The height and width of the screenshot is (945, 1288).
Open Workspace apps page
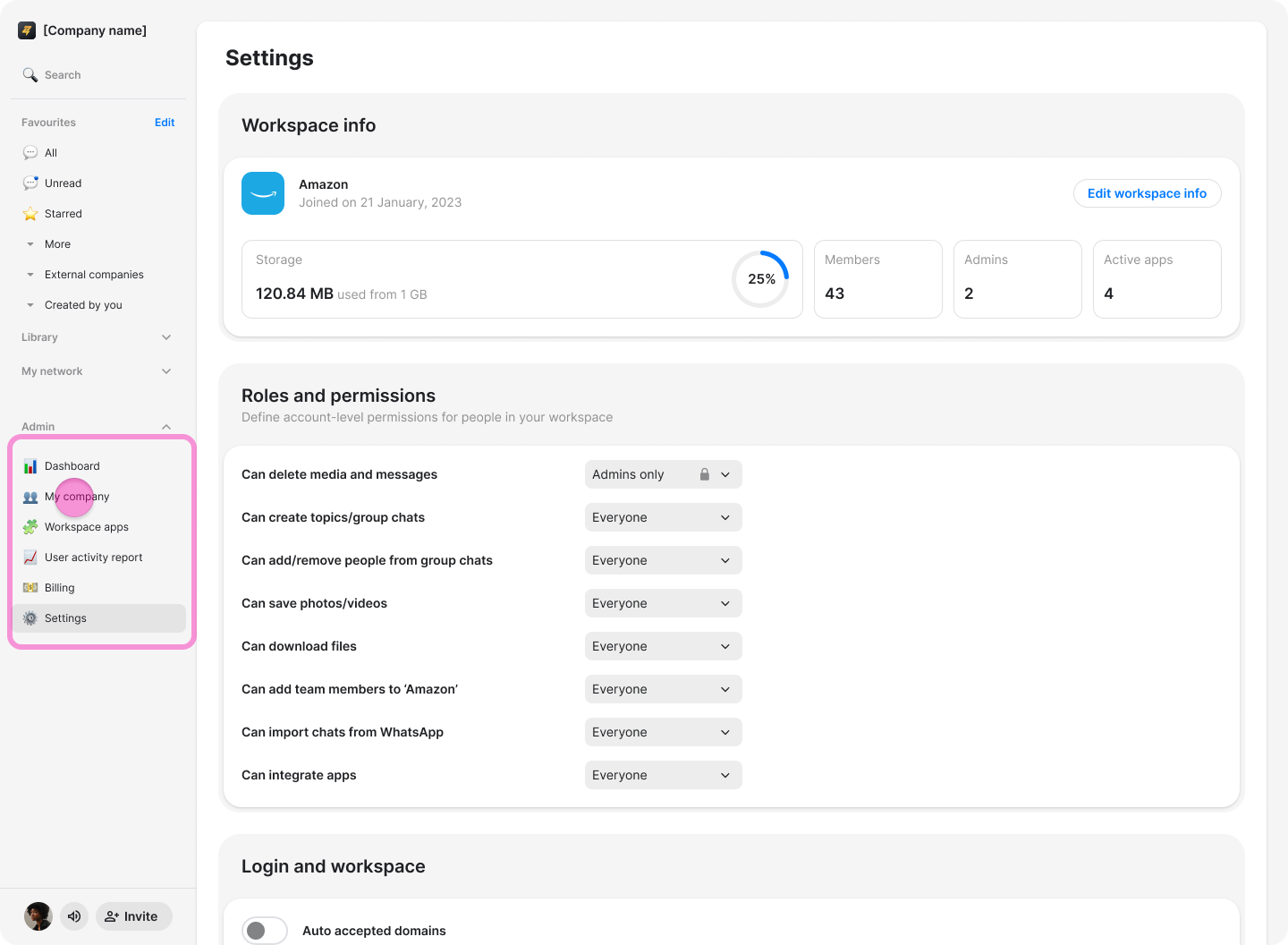(98, 527)
